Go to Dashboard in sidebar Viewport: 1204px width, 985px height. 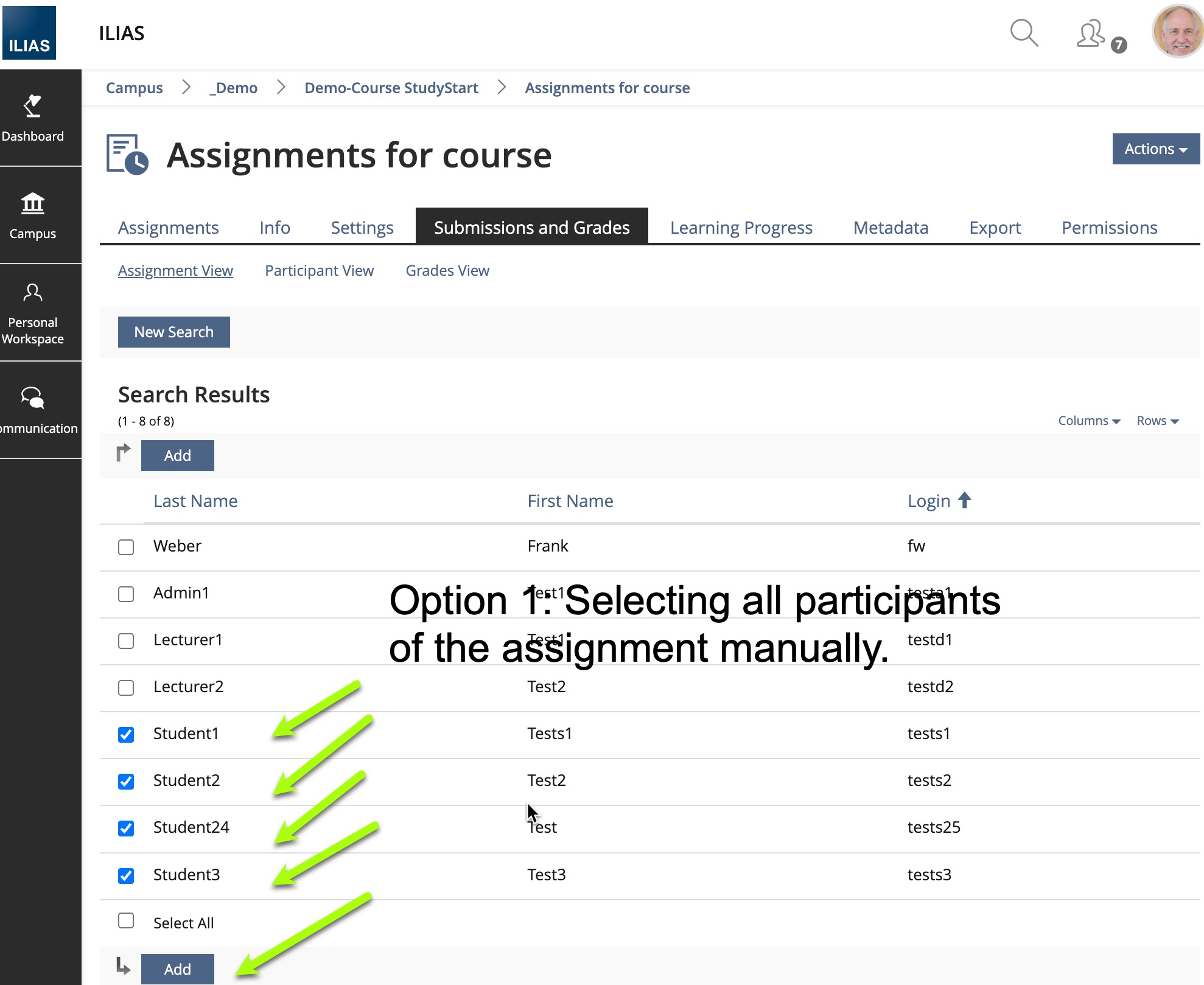(x=33, y=118)
